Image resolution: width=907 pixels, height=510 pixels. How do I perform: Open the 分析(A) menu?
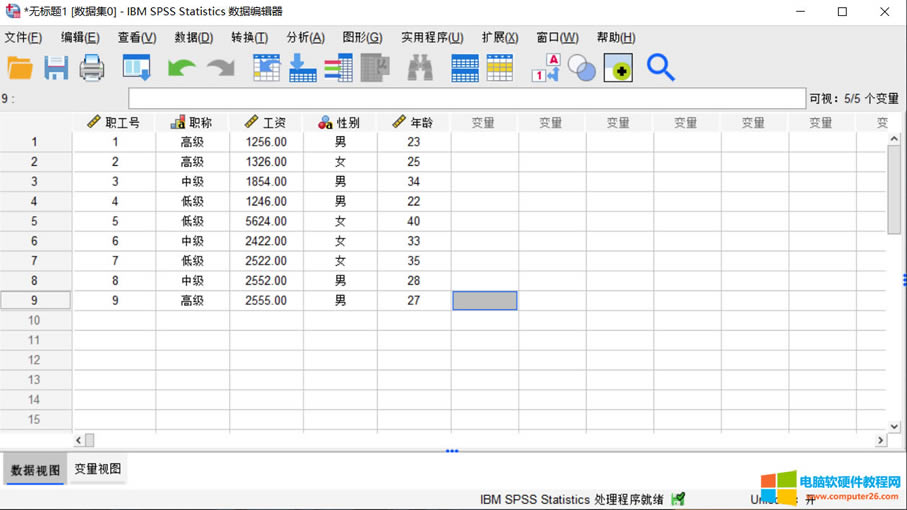click(305, 38)
